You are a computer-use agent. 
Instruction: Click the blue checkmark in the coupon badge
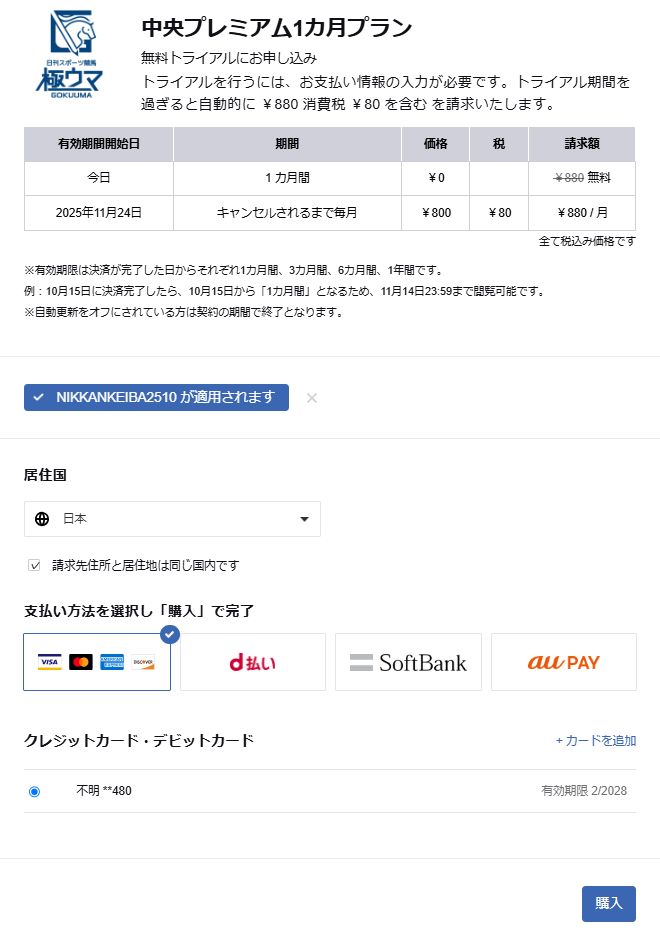tap(38, 398)
